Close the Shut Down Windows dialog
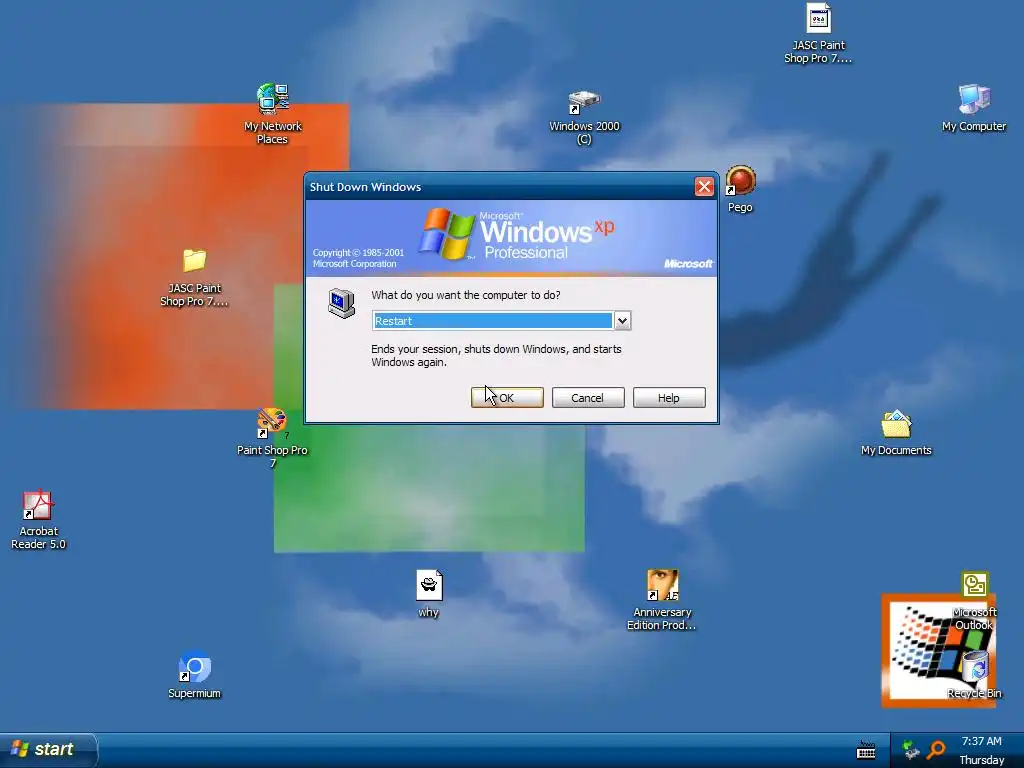This screenshot has width=1024, height=768. tap(704, 187)
